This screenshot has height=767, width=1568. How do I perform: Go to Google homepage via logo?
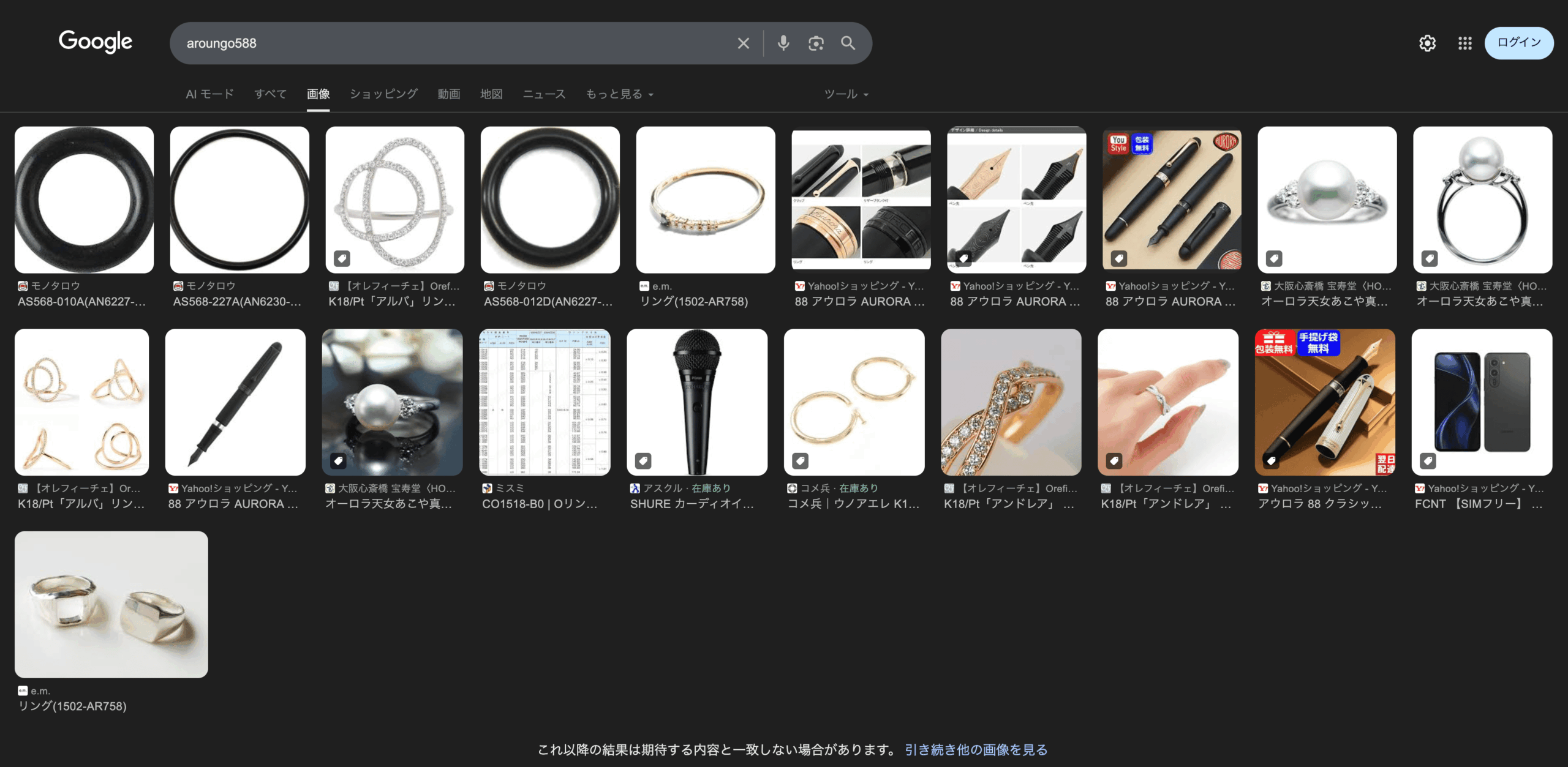point(96,42)
